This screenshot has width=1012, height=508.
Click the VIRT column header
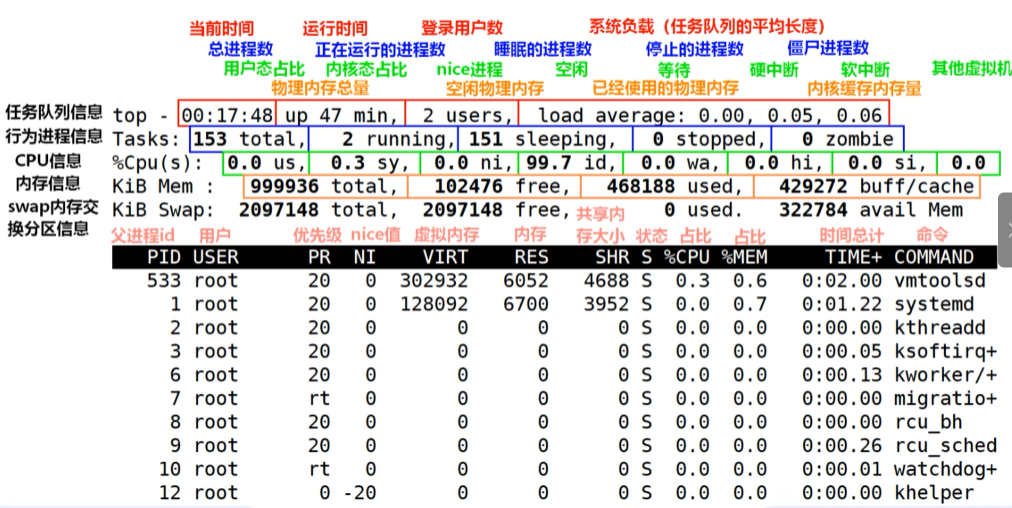445,257
